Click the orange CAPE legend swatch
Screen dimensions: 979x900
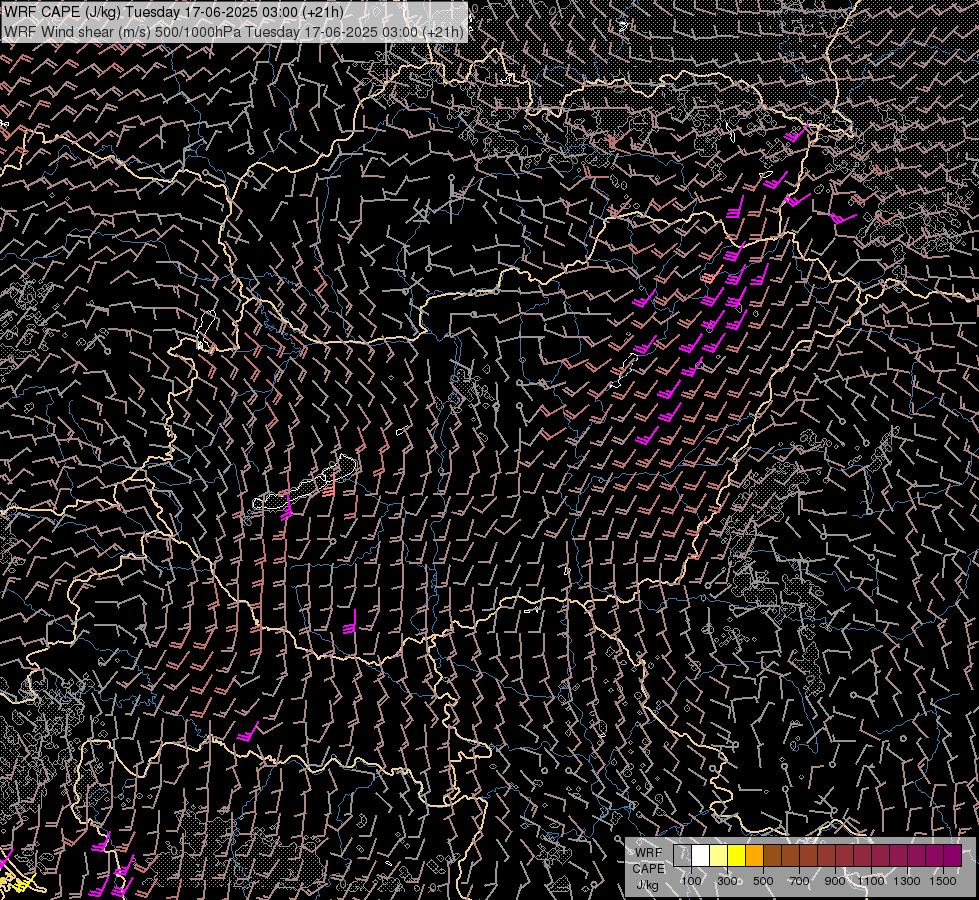click(754, 855)
